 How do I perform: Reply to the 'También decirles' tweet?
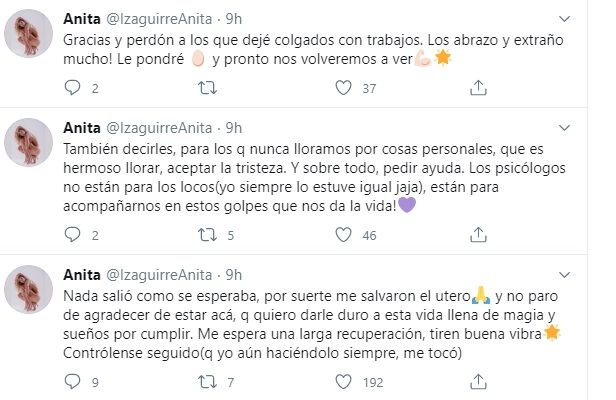pyautogui.click(x=72, y=235)
